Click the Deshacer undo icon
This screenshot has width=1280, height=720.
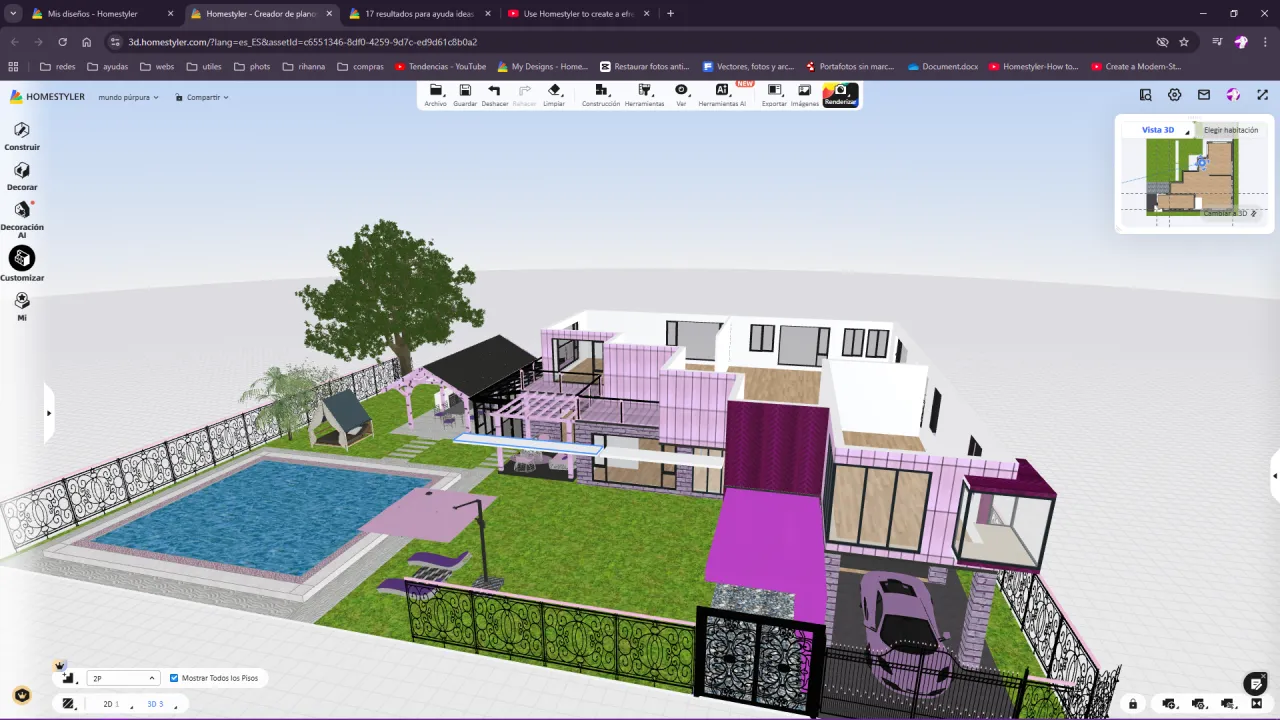point(494,95)
